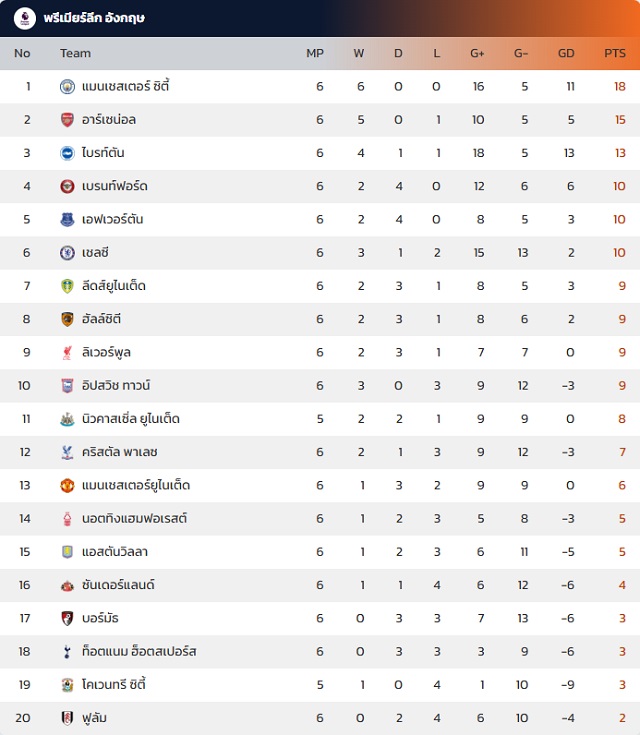Click the Liverpool club crest
Viewport: 640px width, 735px height.
click(68, 353)
